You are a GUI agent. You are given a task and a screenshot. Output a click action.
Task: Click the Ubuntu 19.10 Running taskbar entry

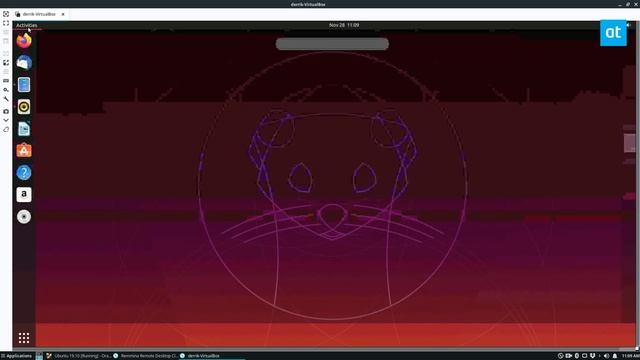point(78,356)
